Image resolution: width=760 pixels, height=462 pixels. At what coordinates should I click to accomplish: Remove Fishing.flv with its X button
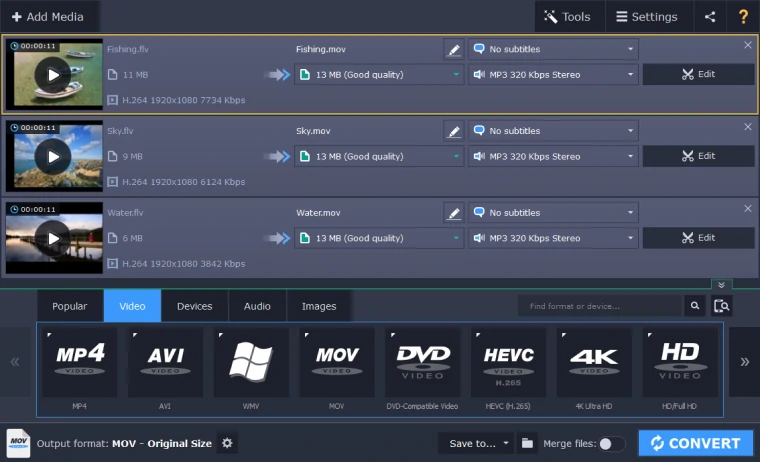[x=748, y=45]
